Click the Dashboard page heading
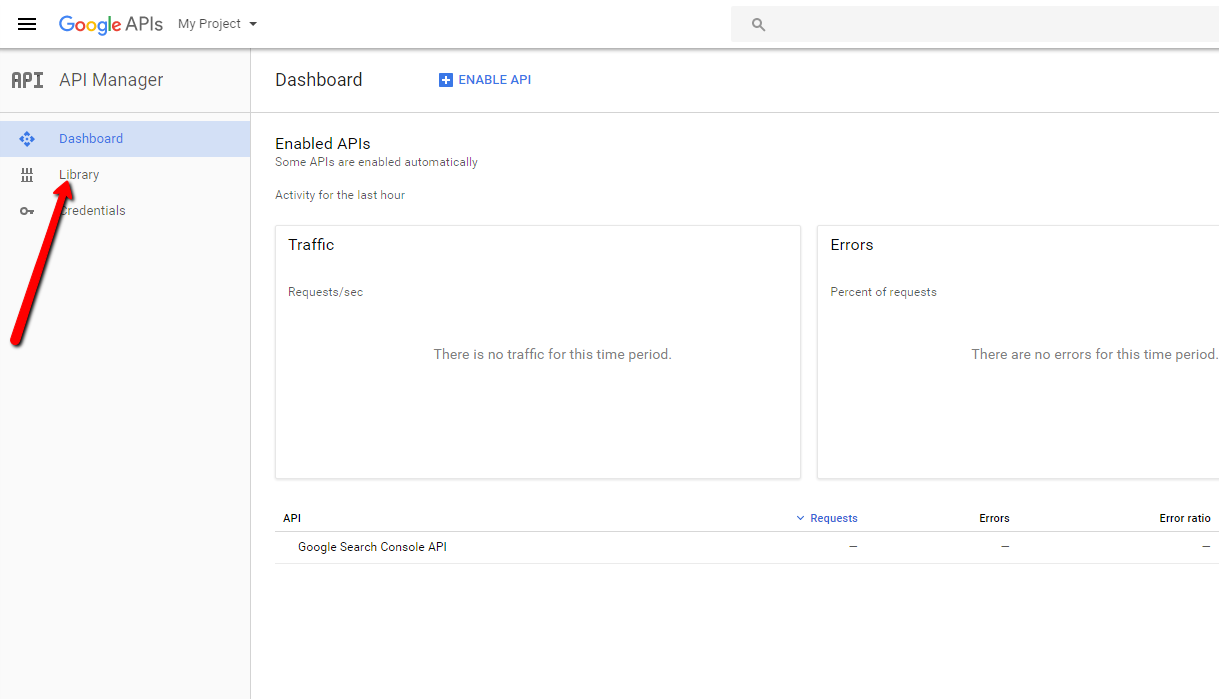 [319, 80]
